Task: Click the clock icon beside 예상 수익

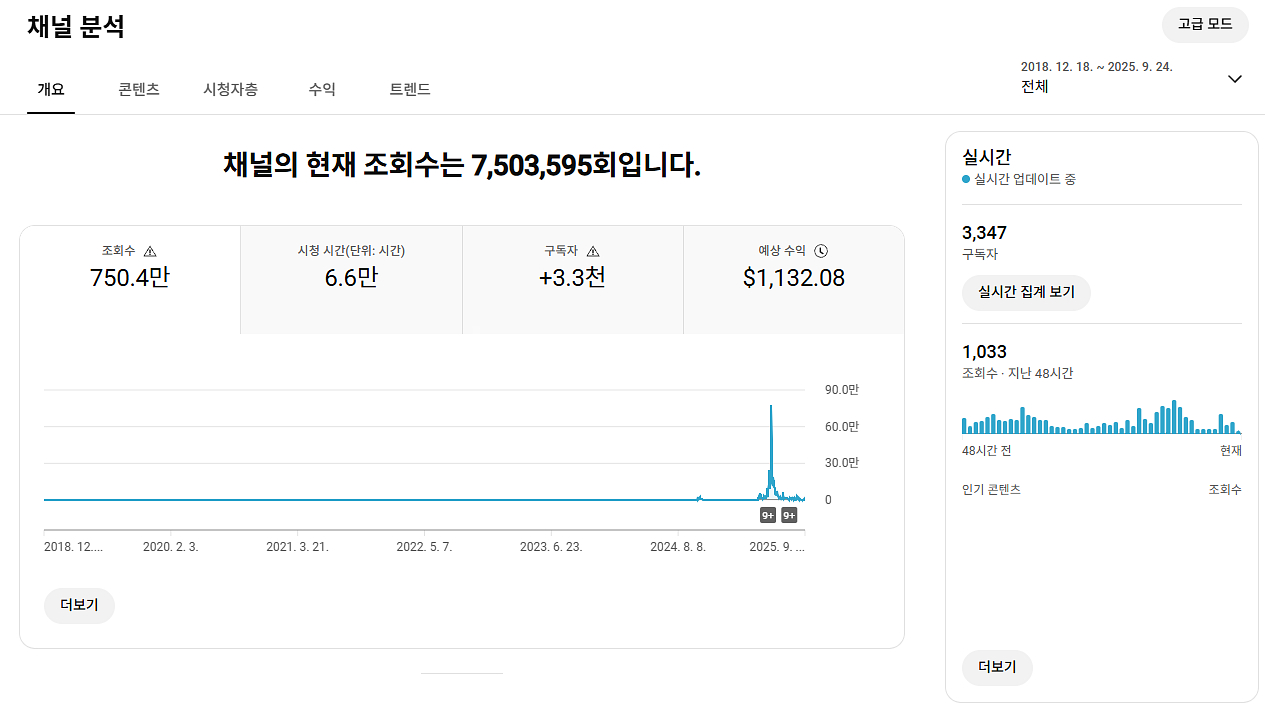Action: pyautogui.click(x=821, y=252)
